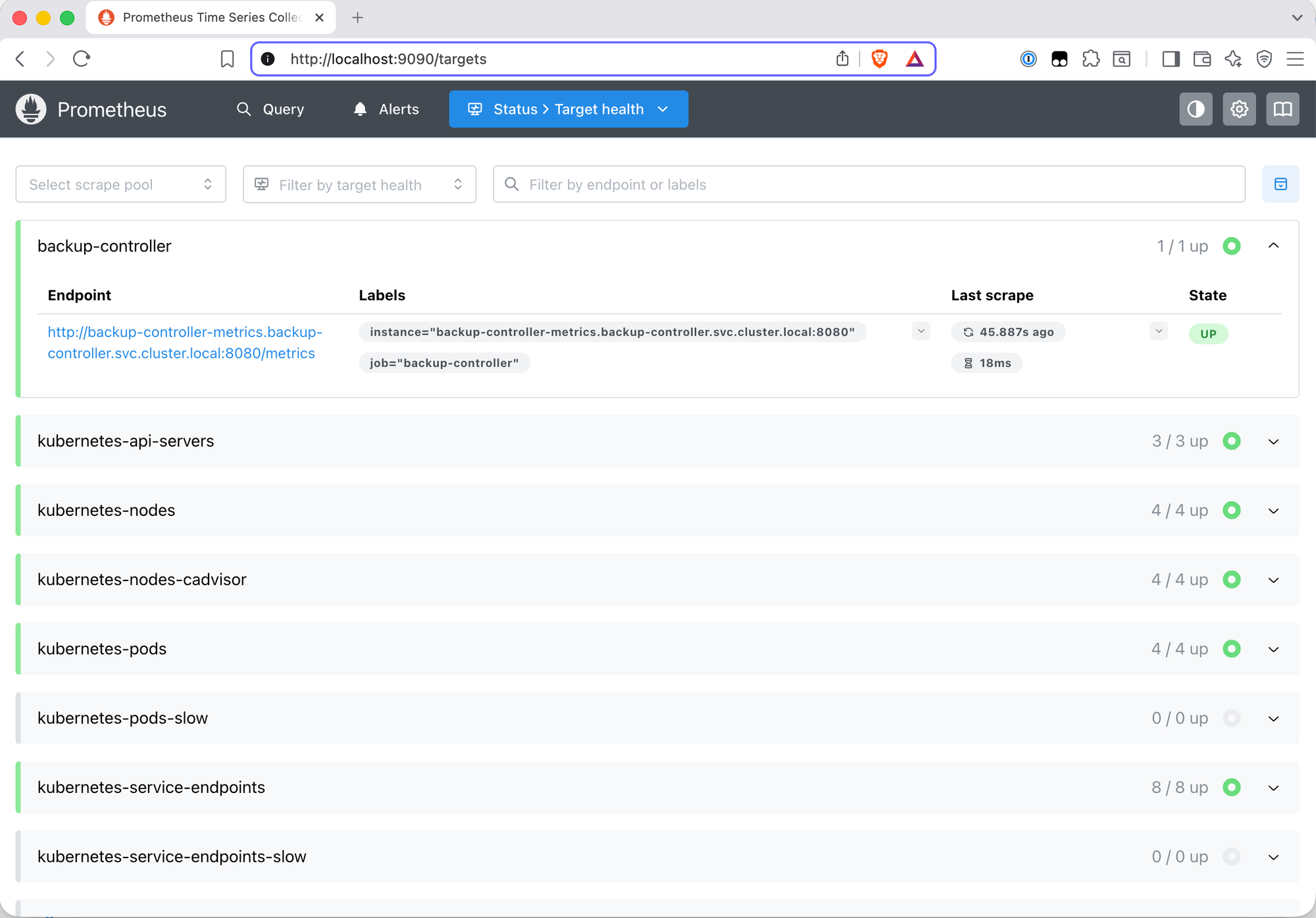Viewport: 1316px width, 918px height.
Task: Open the Alerts page
Action: pyautogui.click(x=386, y=109)
